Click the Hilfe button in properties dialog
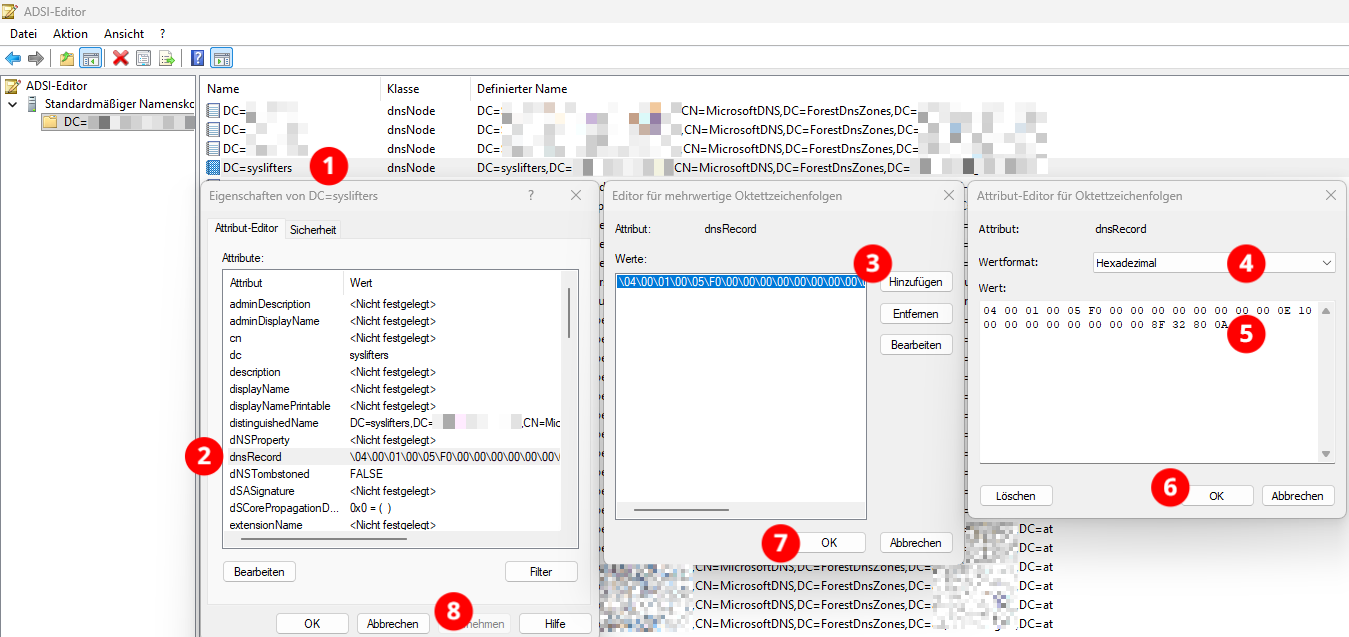The image size is (1349, 637). [555, 623]
